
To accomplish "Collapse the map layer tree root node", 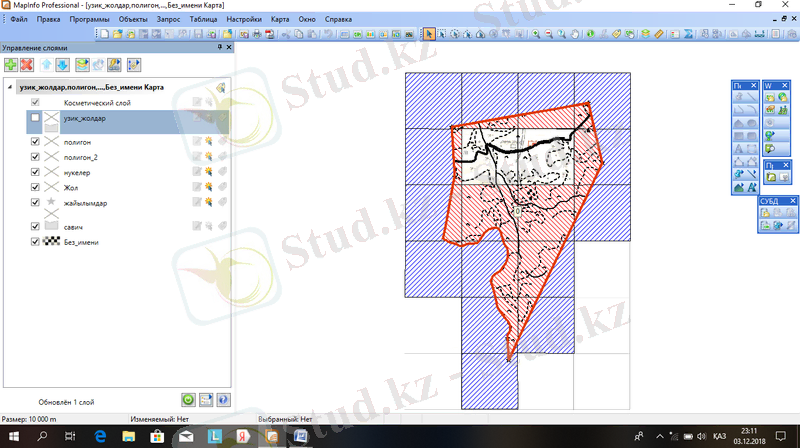I will click(x=10, y=87).
